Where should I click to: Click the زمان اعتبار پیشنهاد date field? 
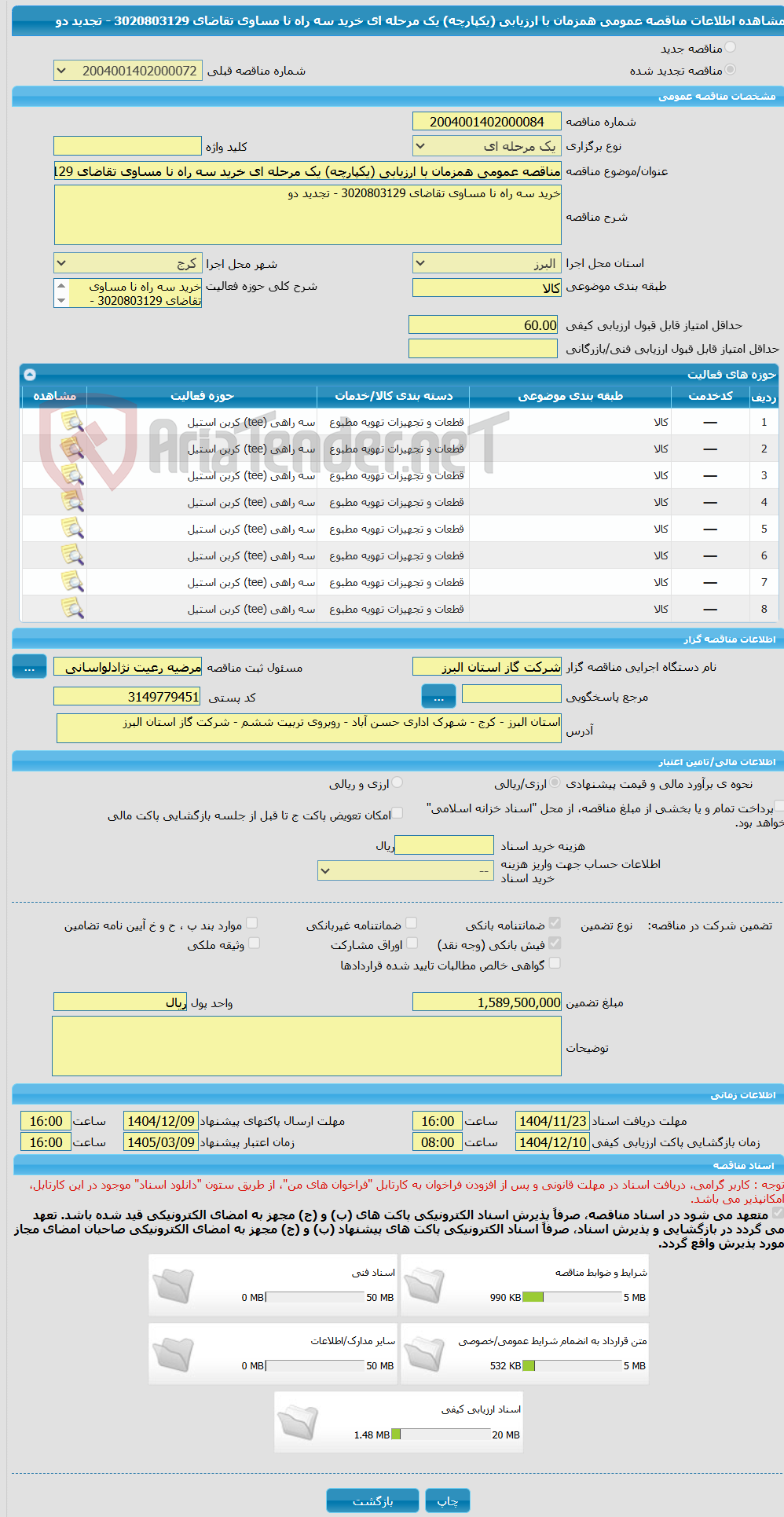(x=161, y=1142)
